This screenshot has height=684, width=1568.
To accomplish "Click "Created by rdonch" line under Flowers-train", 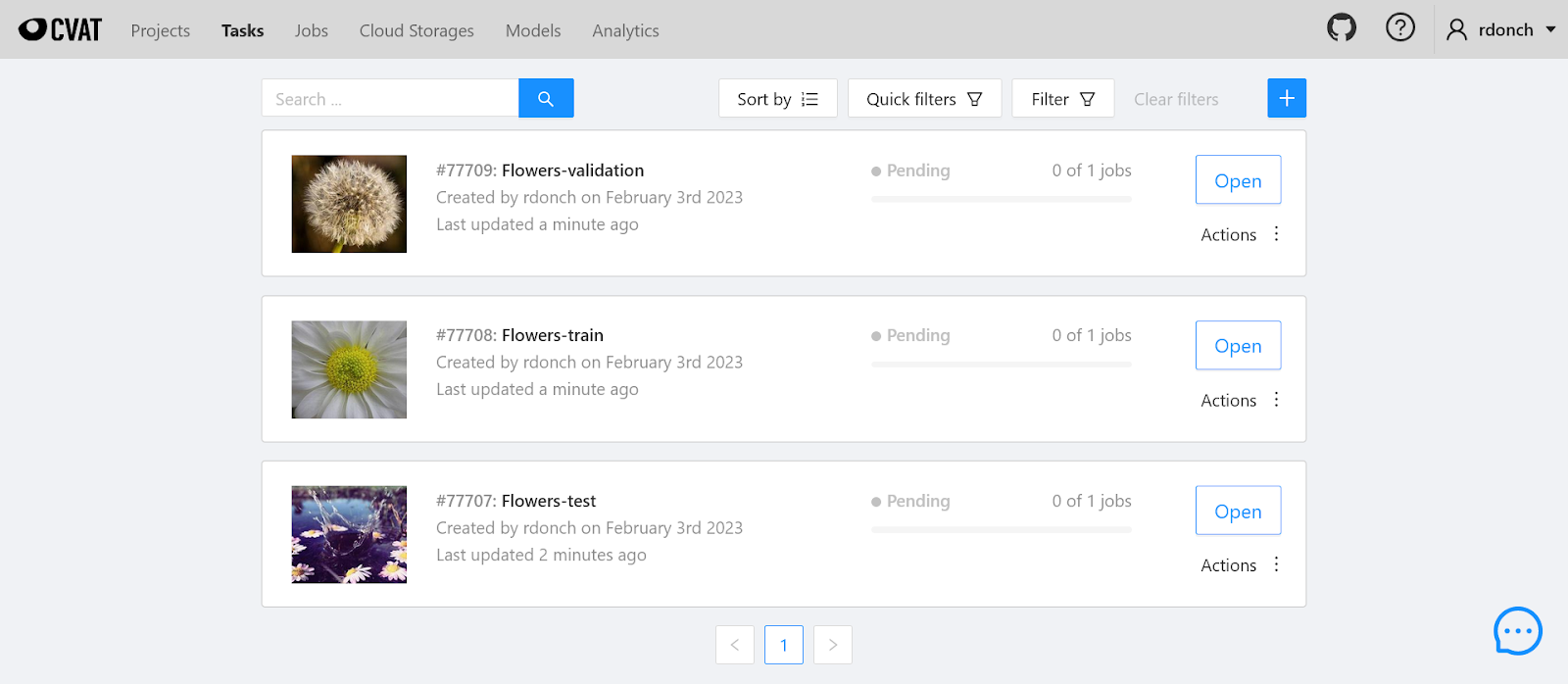I will pyautogui.click(x=589, y=363).
